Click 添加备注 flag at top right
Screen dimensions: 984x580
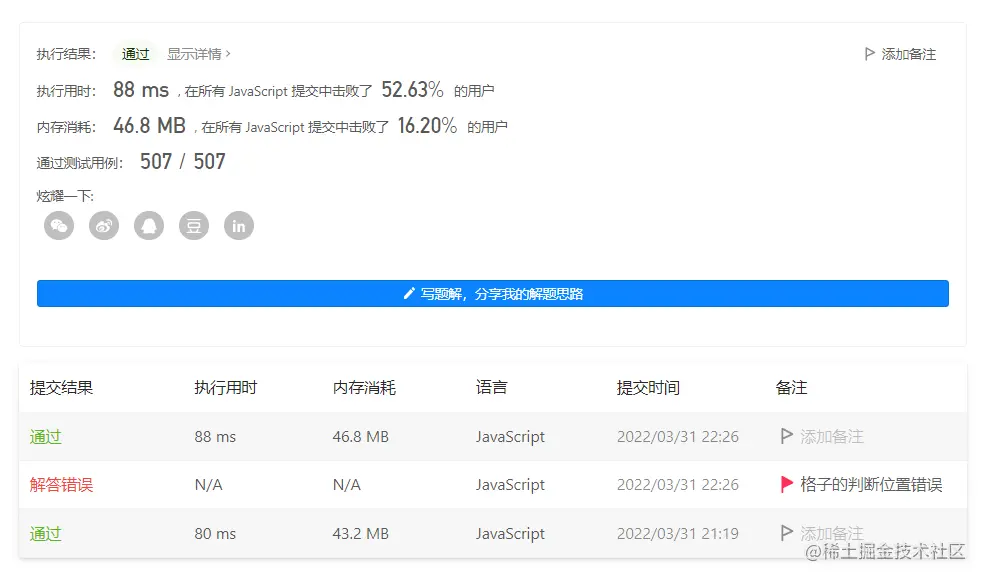tap(900, 54)
